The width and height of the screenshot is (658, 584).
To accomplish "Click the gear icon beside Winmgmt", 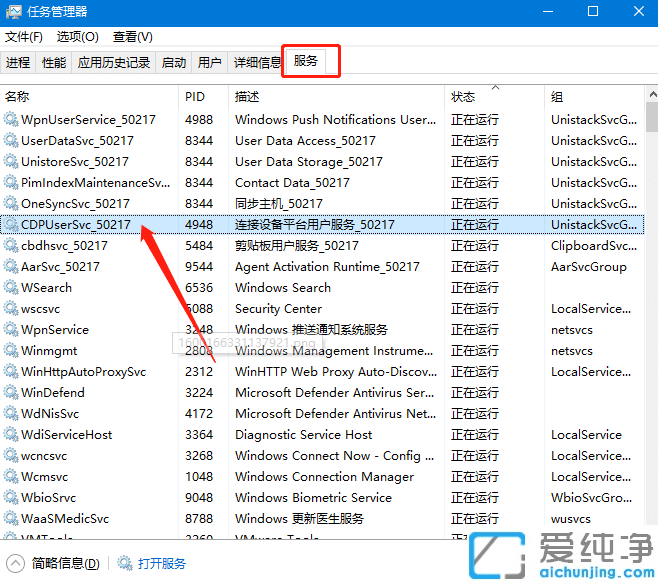I will click(11, 350).
